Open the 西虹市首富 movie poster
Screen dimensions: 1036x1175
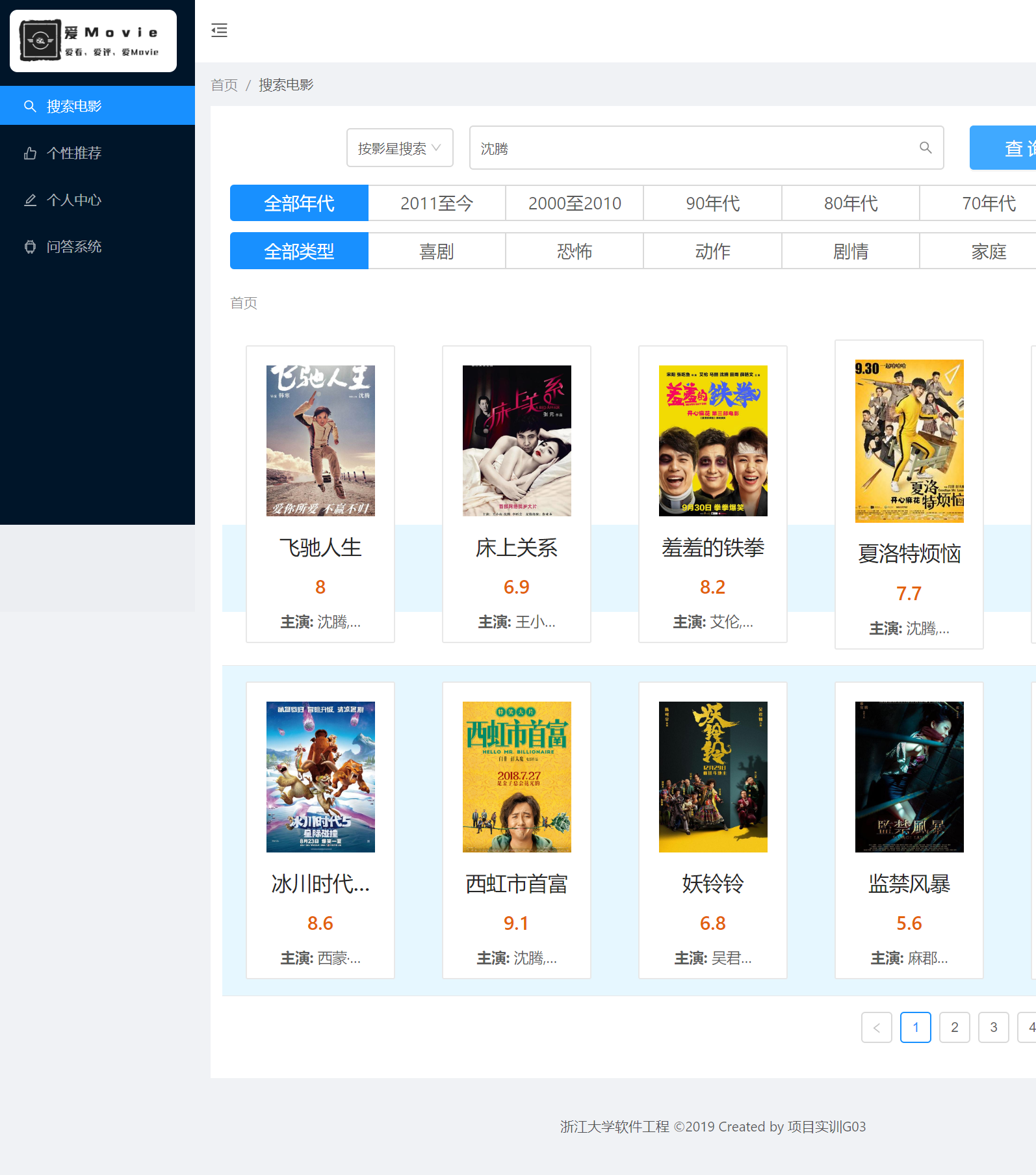click(517, 777)
